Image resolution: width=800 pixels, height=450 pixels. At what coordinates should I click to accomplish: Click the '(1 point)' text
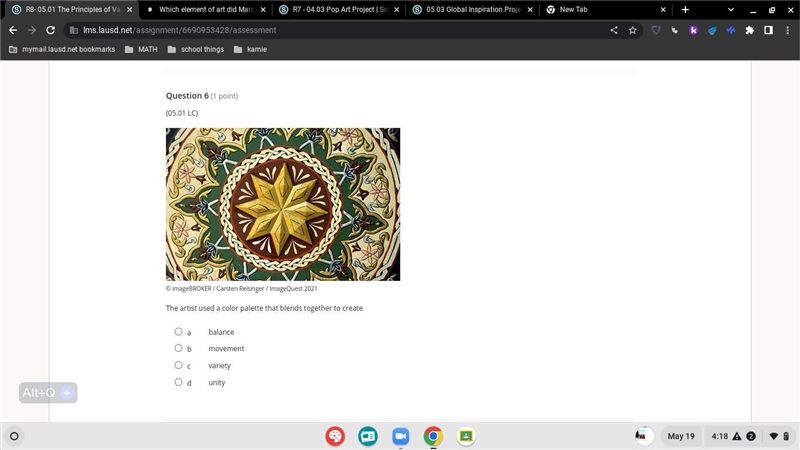point(224,96)
